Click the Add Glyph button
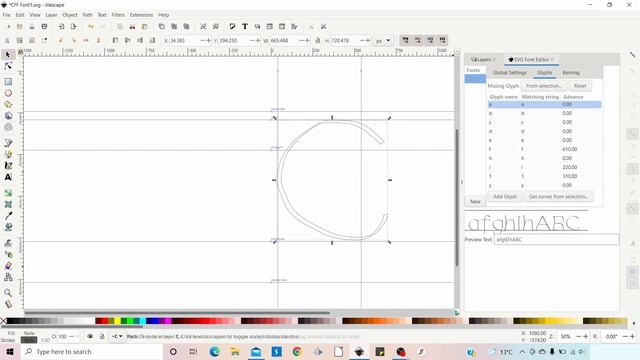The height and width of the screenshot is (360, 640). click(x=504, y=196)
